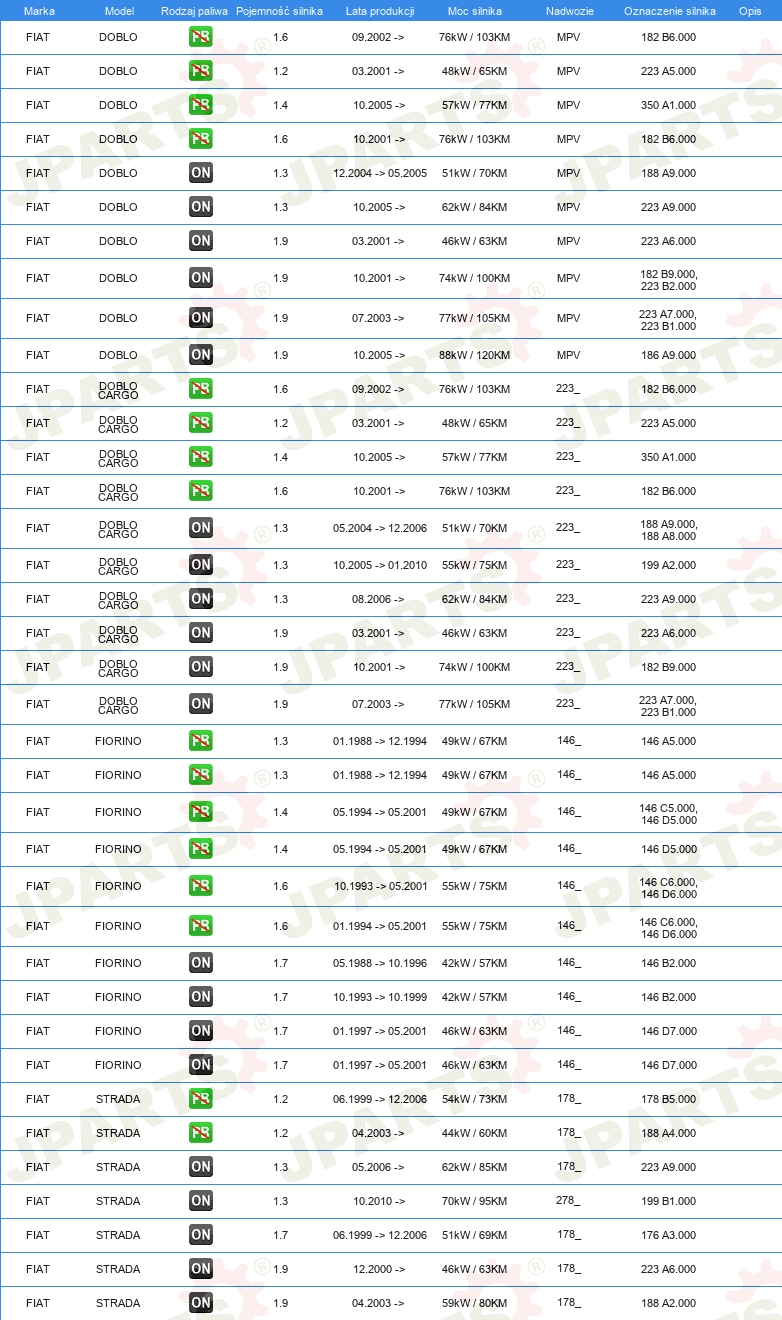The height and width of the screenshot is (1320, 782).
Task: Click ON icon for Strada 70kW / 95KM
Action: coord(201,1201)
